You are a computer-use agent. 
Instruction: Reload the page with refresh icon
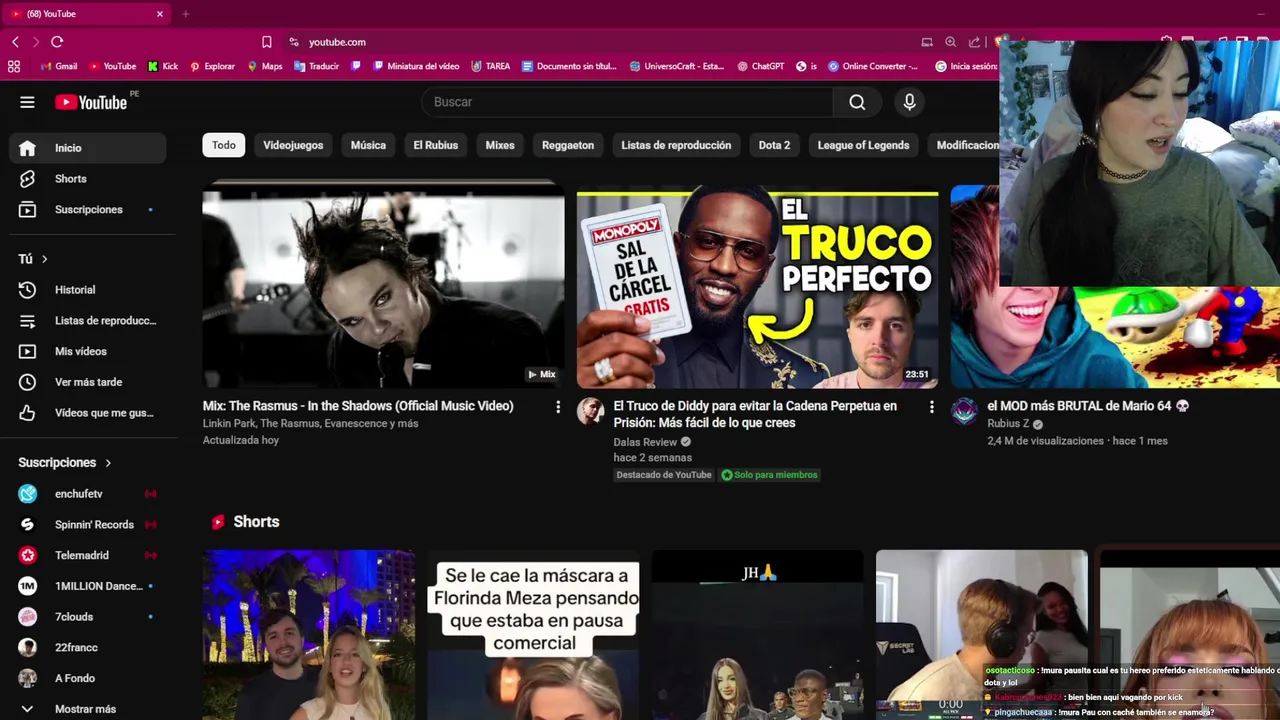coord(57,42)
